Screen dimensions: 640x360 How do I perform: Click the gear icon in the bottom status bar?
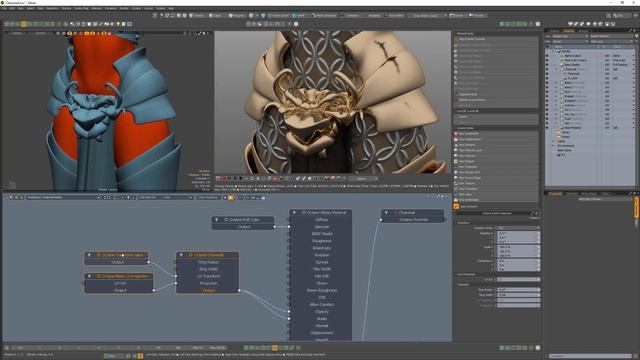click(x=538, y=348)
